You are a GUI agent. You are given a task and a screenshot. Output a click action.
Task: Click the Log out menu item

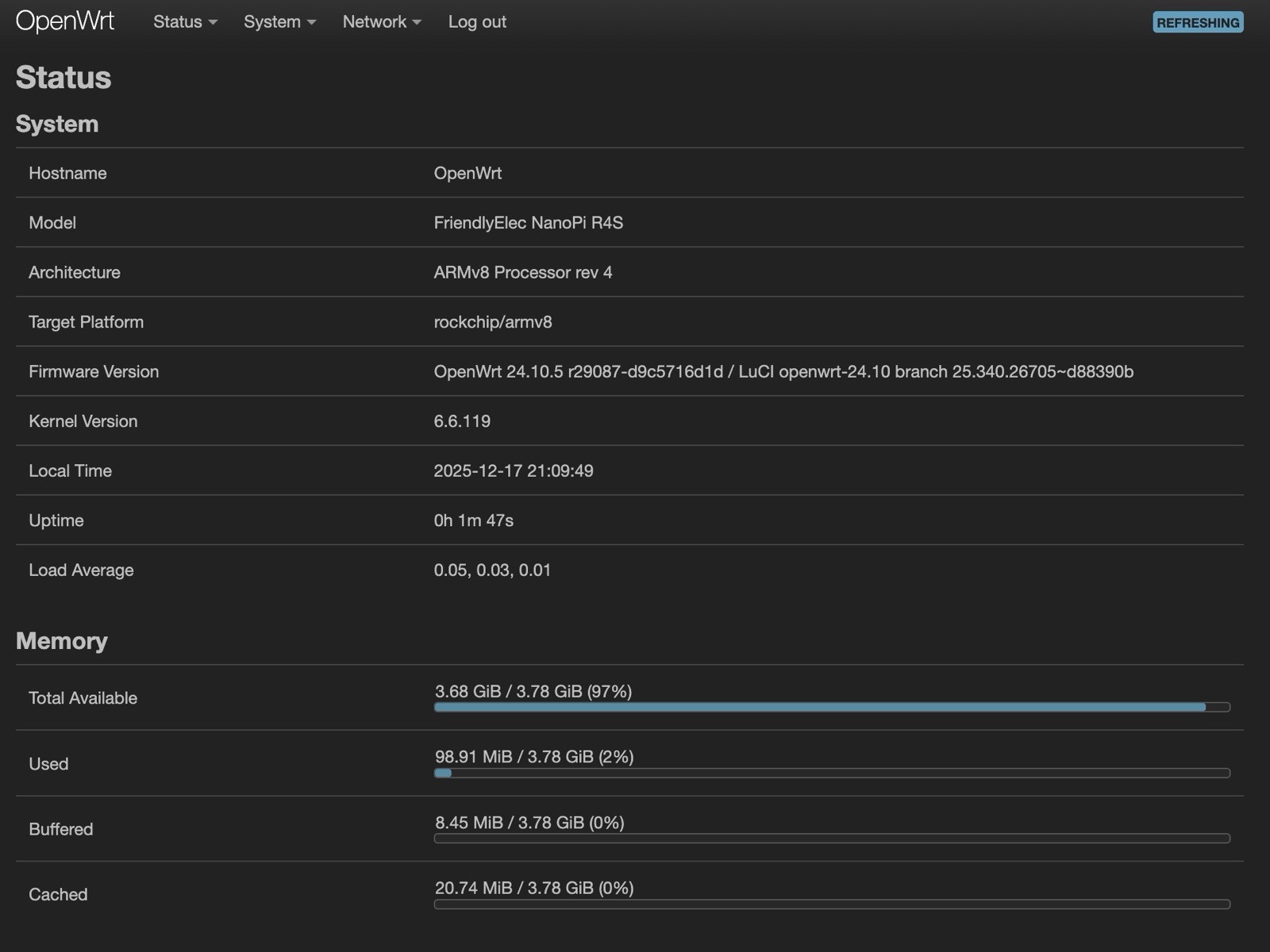[x=476, y=21]
